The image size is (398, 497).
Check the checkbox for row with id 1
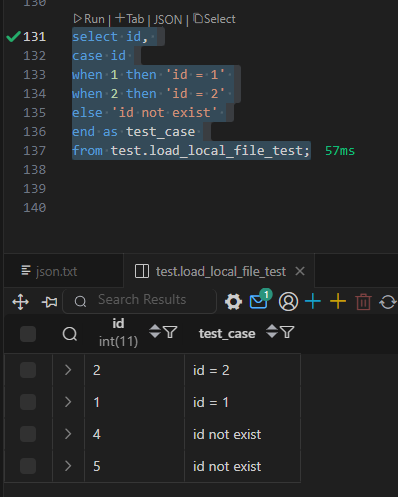pyautogui.click(x=28, y=402)
